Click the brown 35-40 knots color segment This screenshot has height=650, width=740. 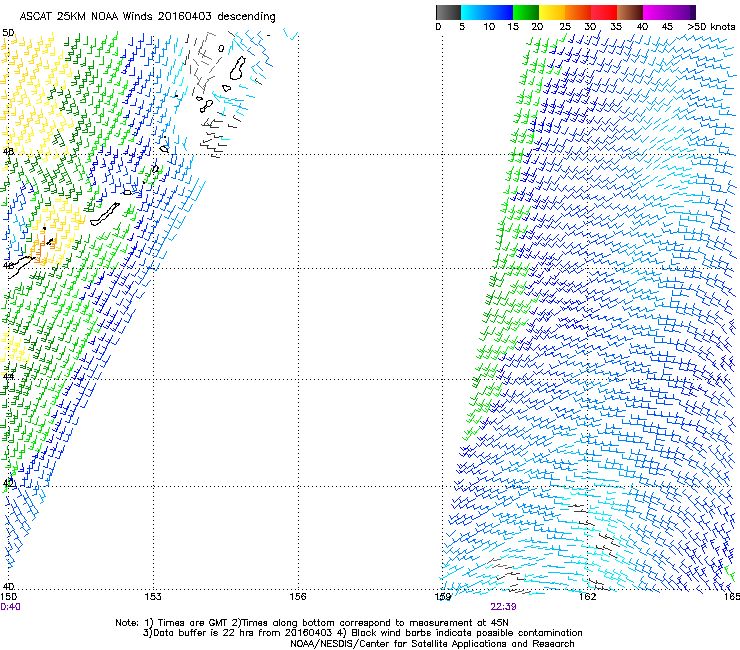630,12
